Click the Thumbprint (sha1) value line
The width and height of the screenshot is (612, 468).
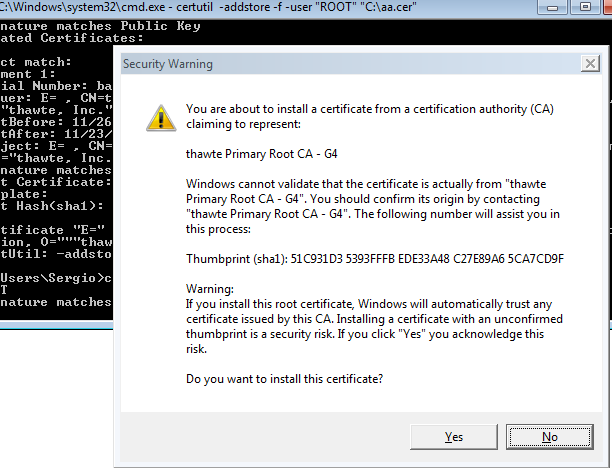point(375,259)
